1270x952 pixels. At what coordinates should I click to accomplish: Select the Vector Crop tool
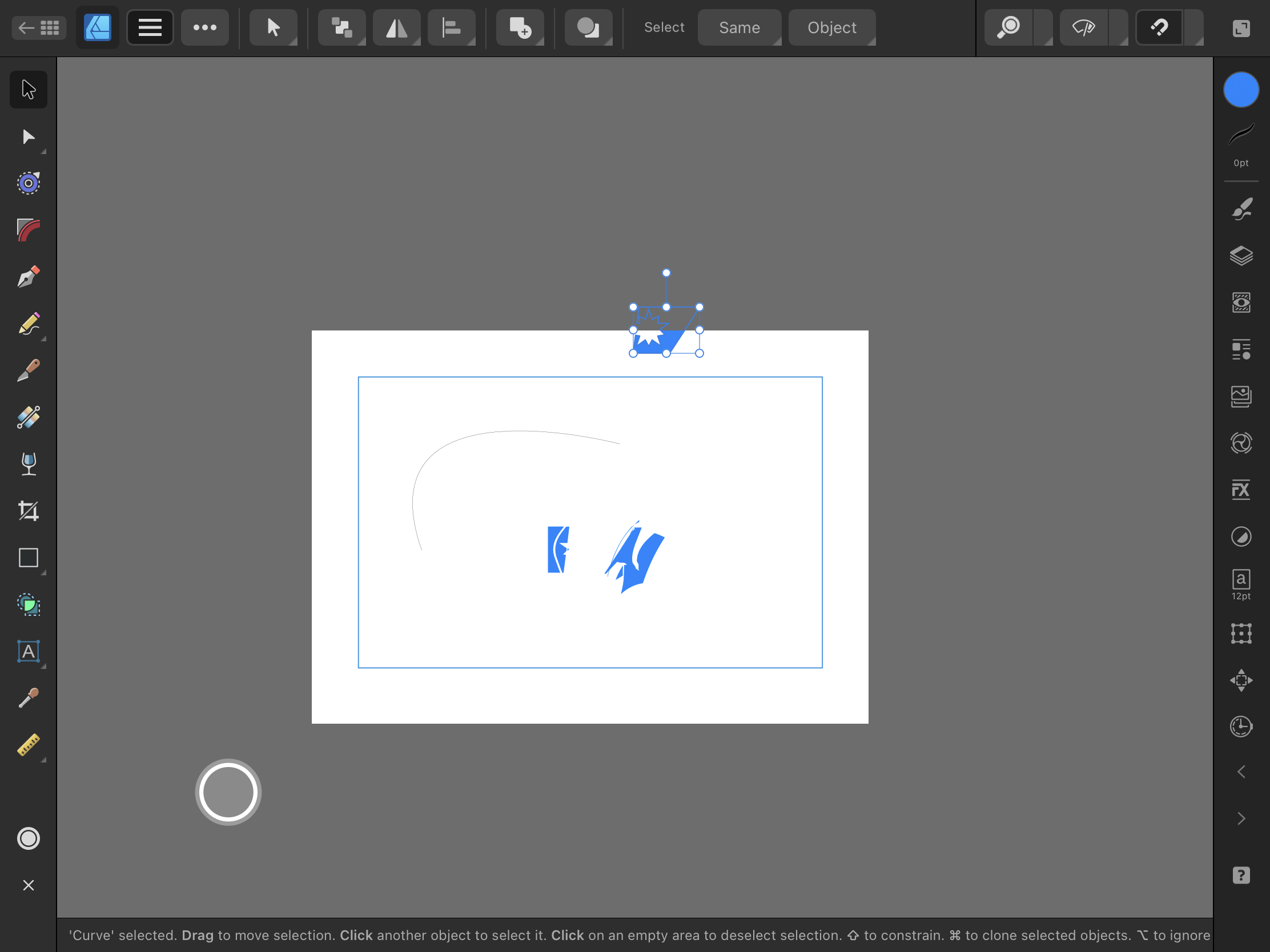pos(28,511)
